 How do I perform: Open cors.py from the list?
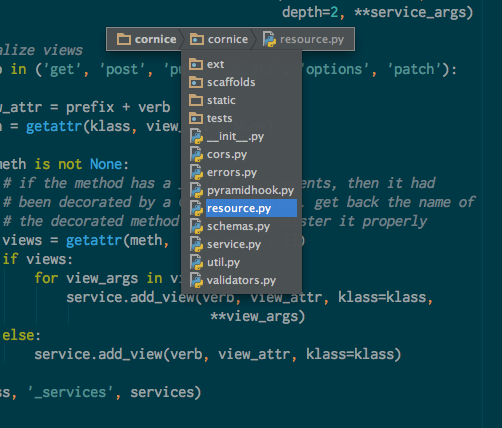click(241, 154)
